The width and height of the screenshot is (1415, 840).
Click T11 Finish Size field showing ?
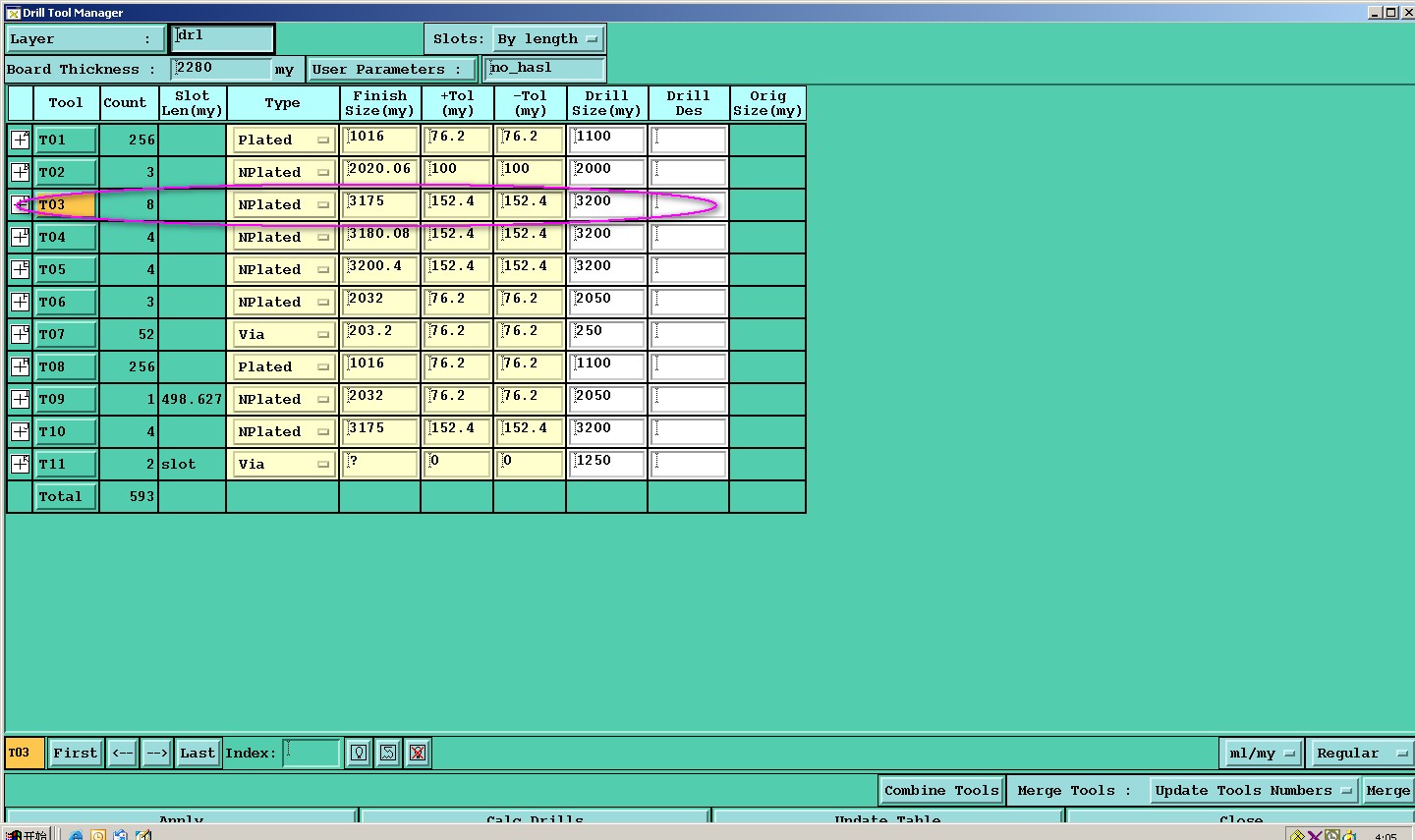(x=380, y=464)
